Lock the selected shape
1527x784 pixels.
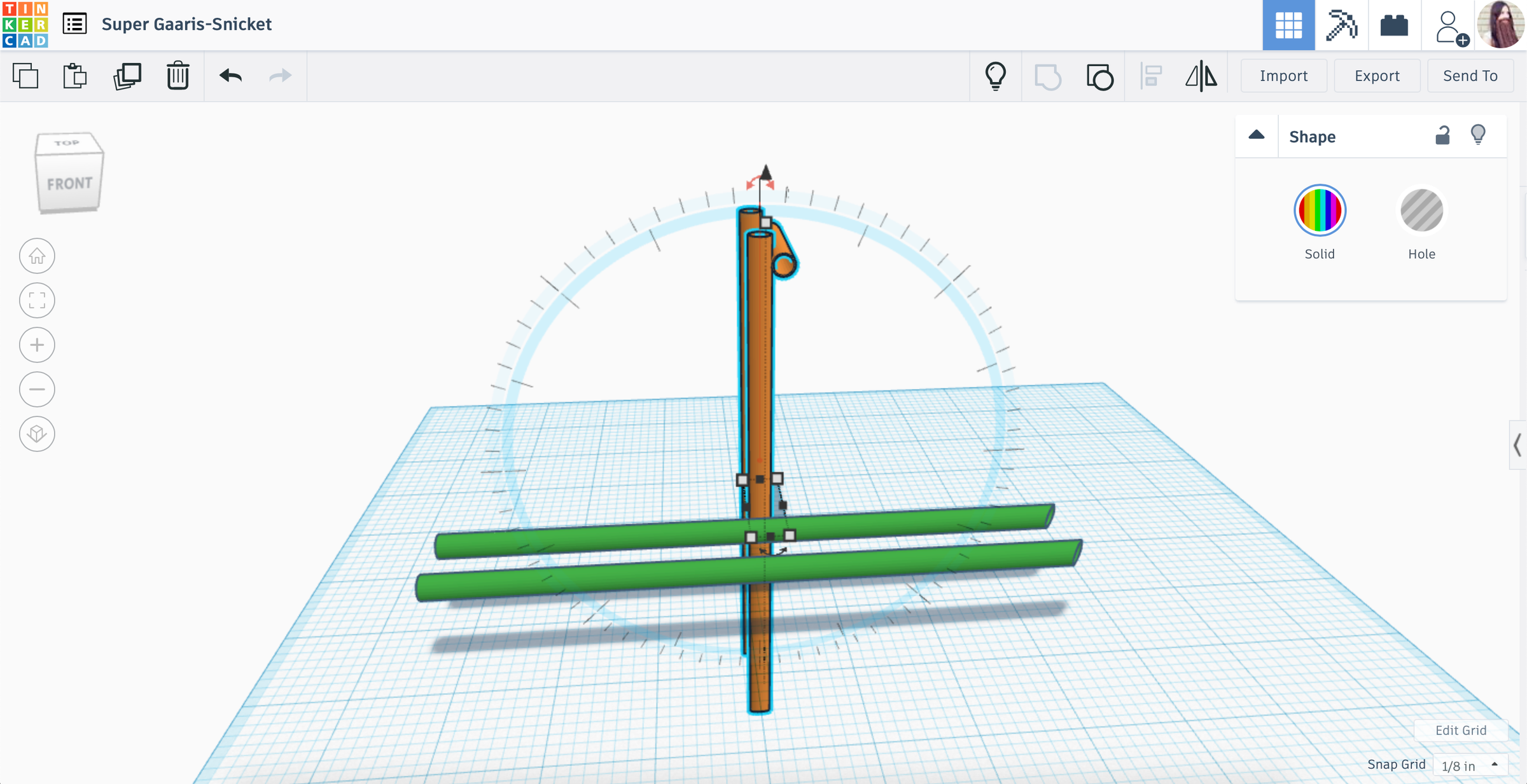tap(1442, 135)
